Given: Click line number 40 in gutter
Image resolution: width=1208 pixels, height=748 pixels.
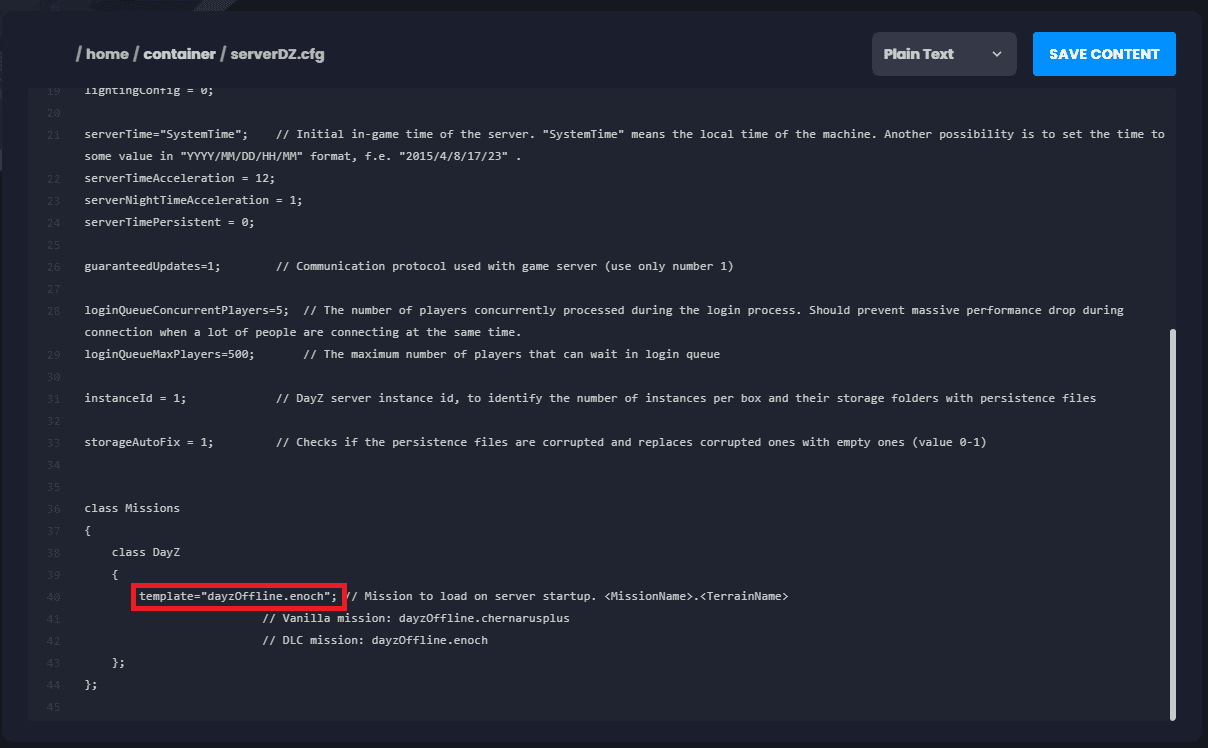Looking at the screenshot, I should [53, 597].
